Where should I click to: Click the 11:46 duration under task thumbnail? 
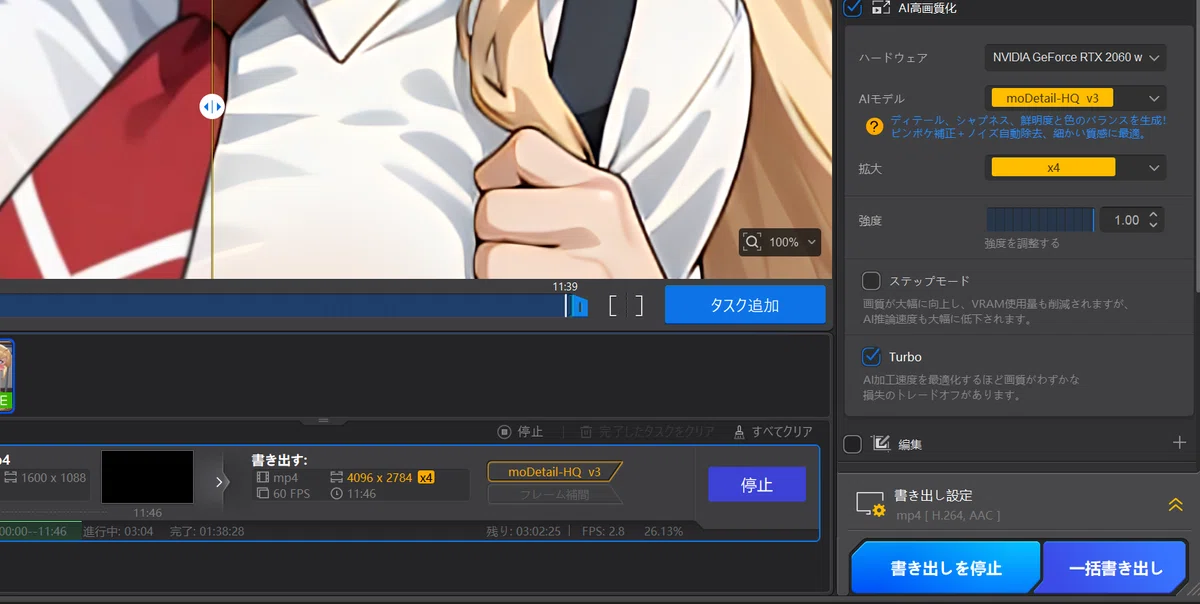pos(147,513)
